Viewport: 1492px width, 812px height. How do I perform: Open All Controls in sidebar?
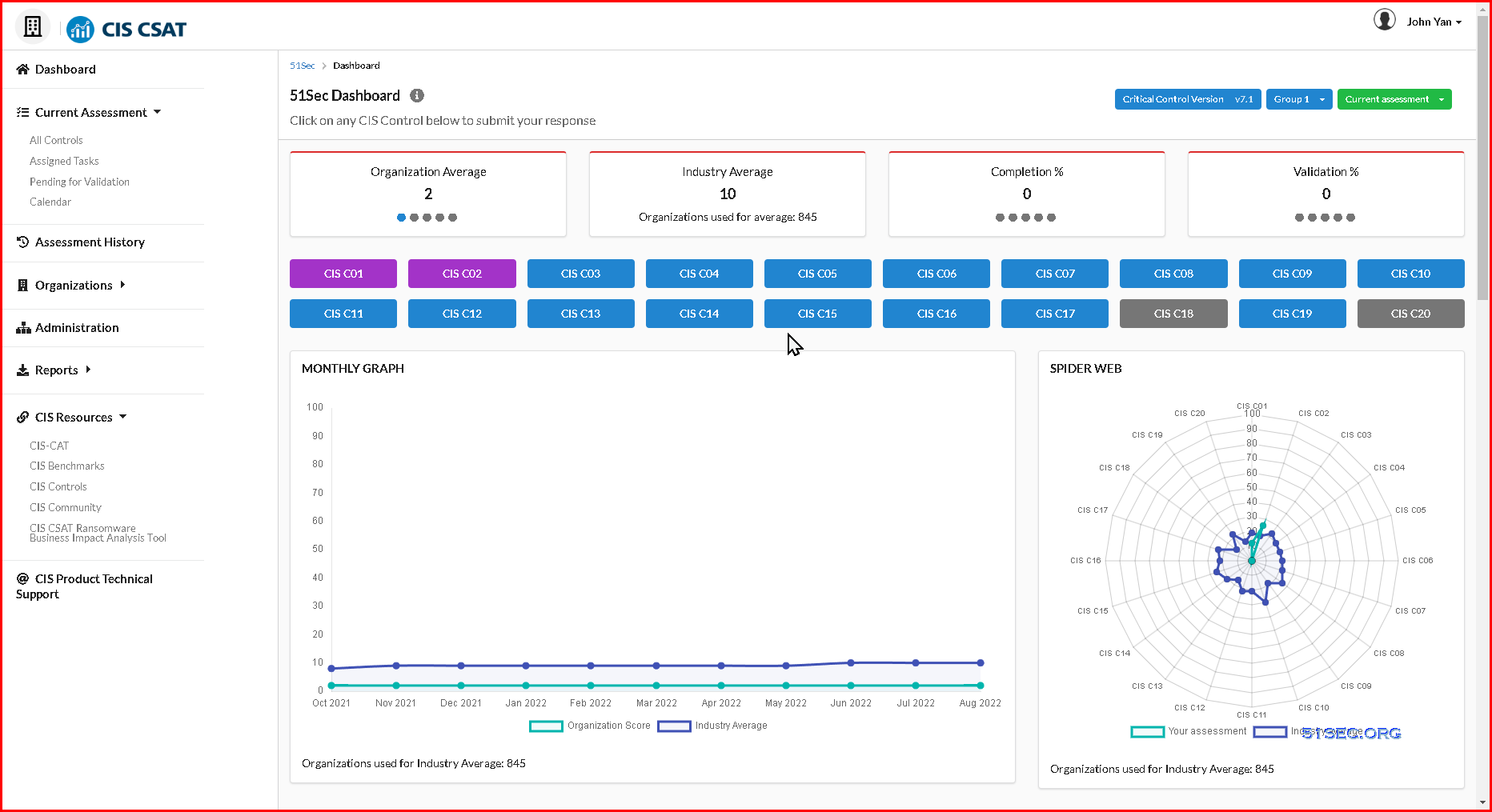[x=56, y=141]
